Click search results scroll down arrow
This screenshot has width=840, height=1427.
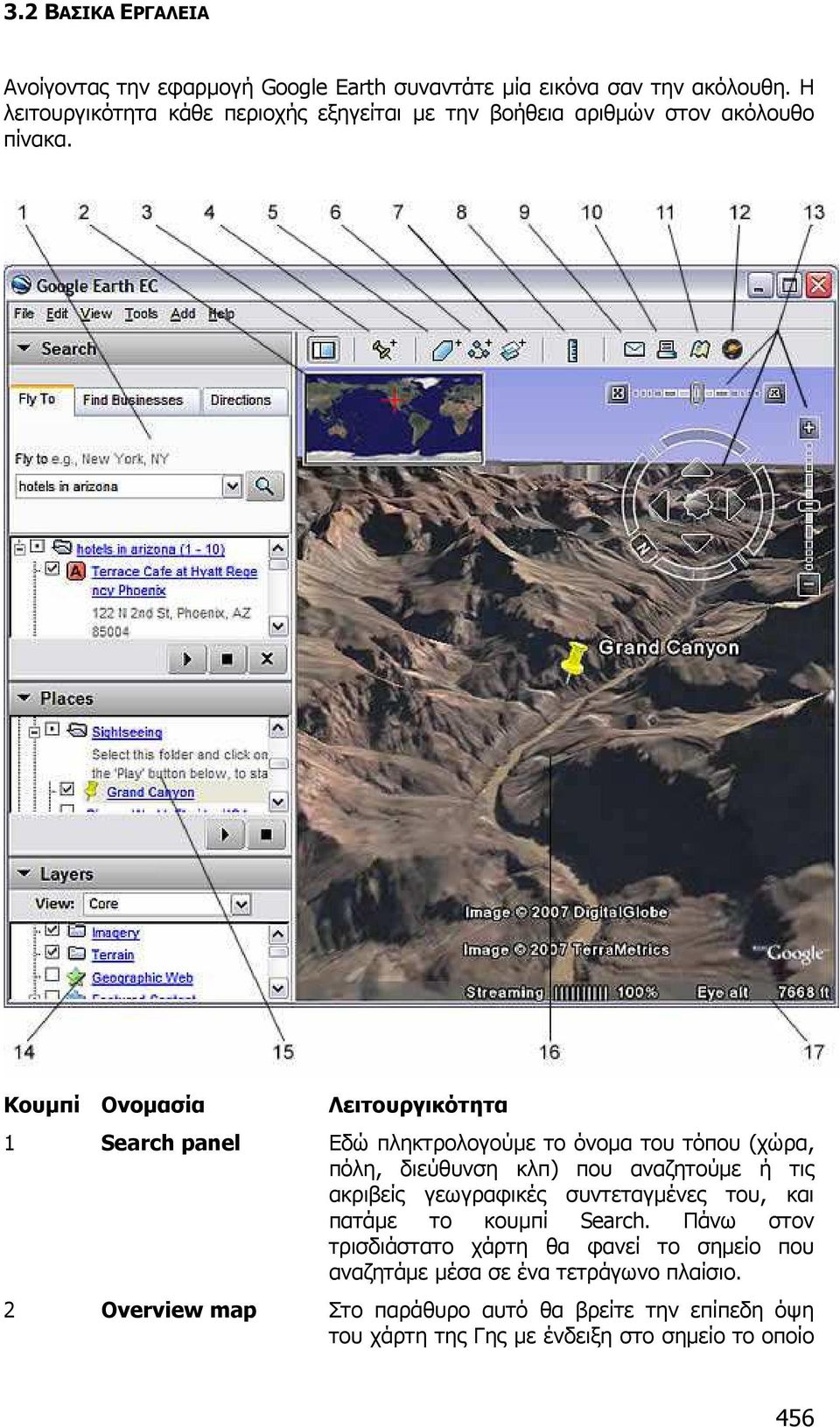pyautogui.click(x=278, y=626)
